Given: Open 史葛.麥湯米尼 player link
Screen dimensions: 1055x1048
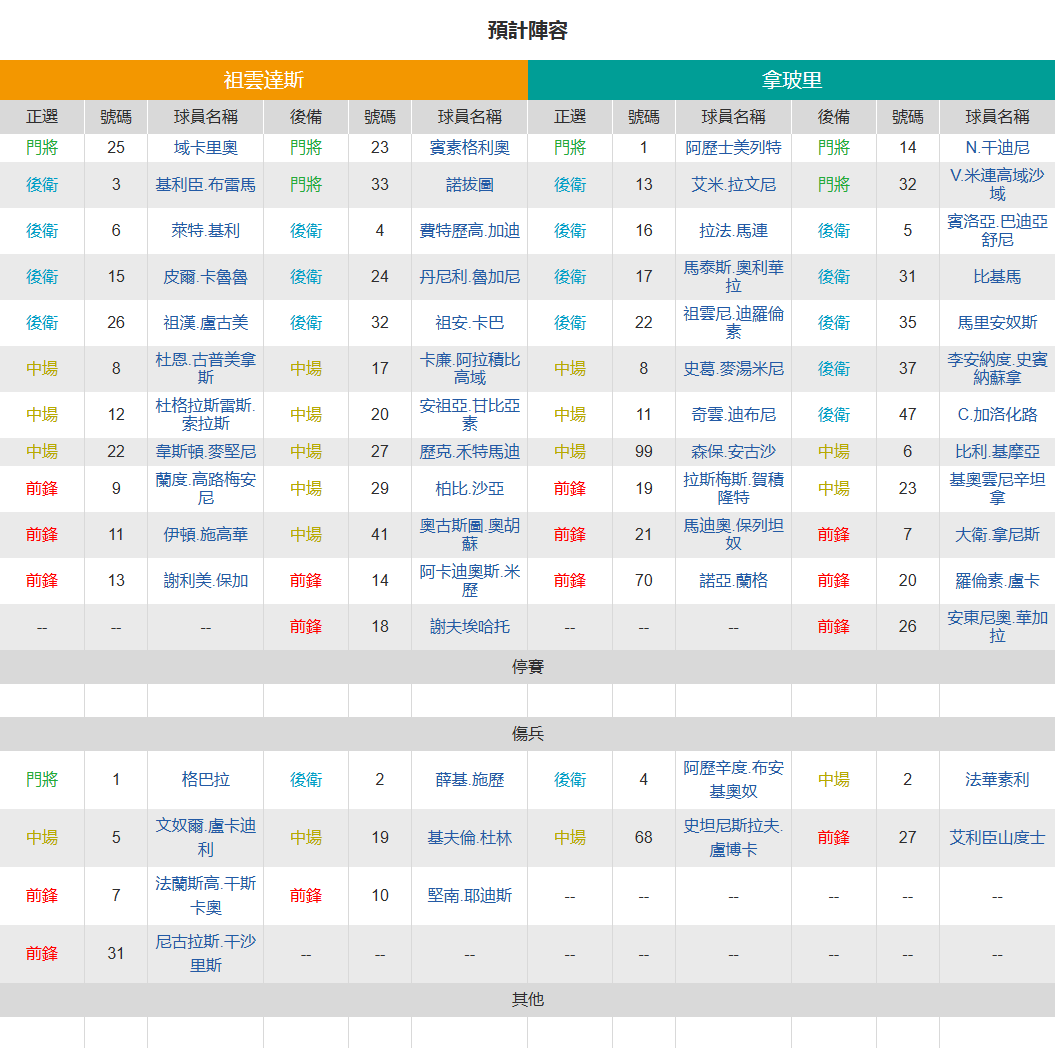Looking at the screenshot, I should 733,369.
